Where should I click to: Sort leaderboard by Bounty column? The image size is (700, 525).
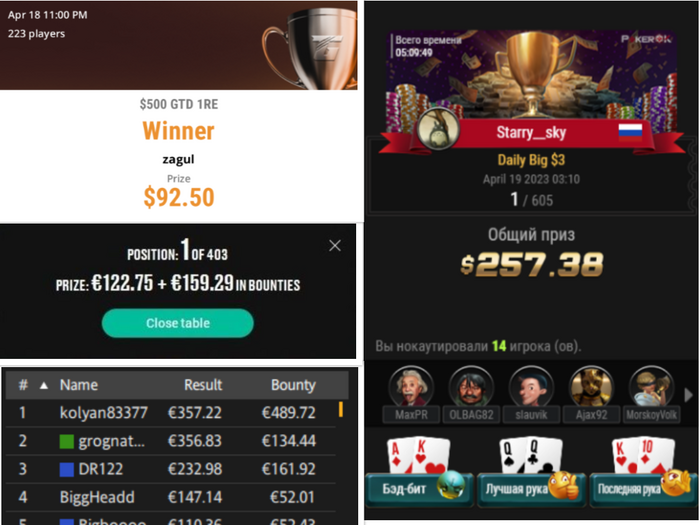293,385
